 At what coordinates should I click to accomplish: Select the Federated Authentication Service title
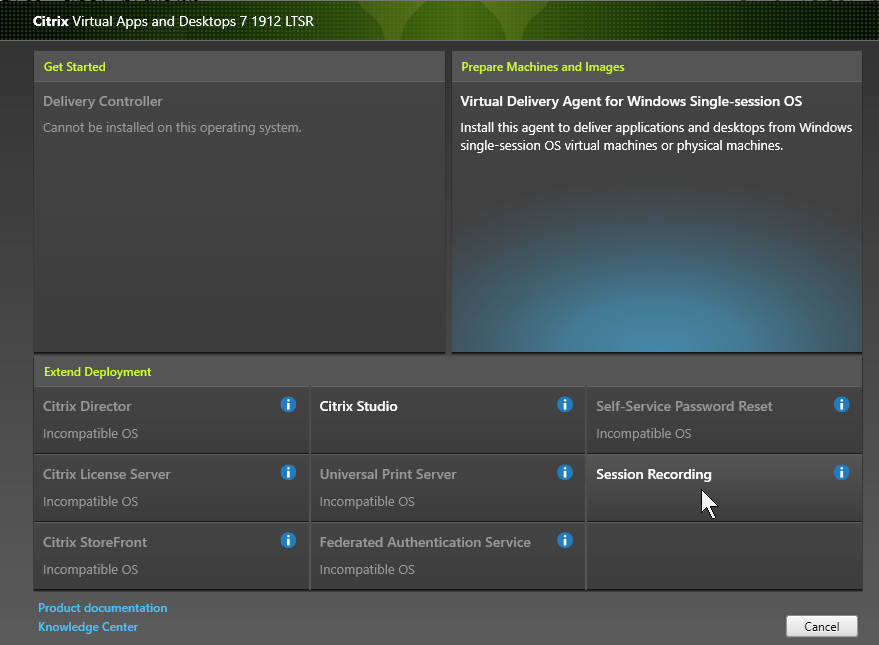click(425, 542)
